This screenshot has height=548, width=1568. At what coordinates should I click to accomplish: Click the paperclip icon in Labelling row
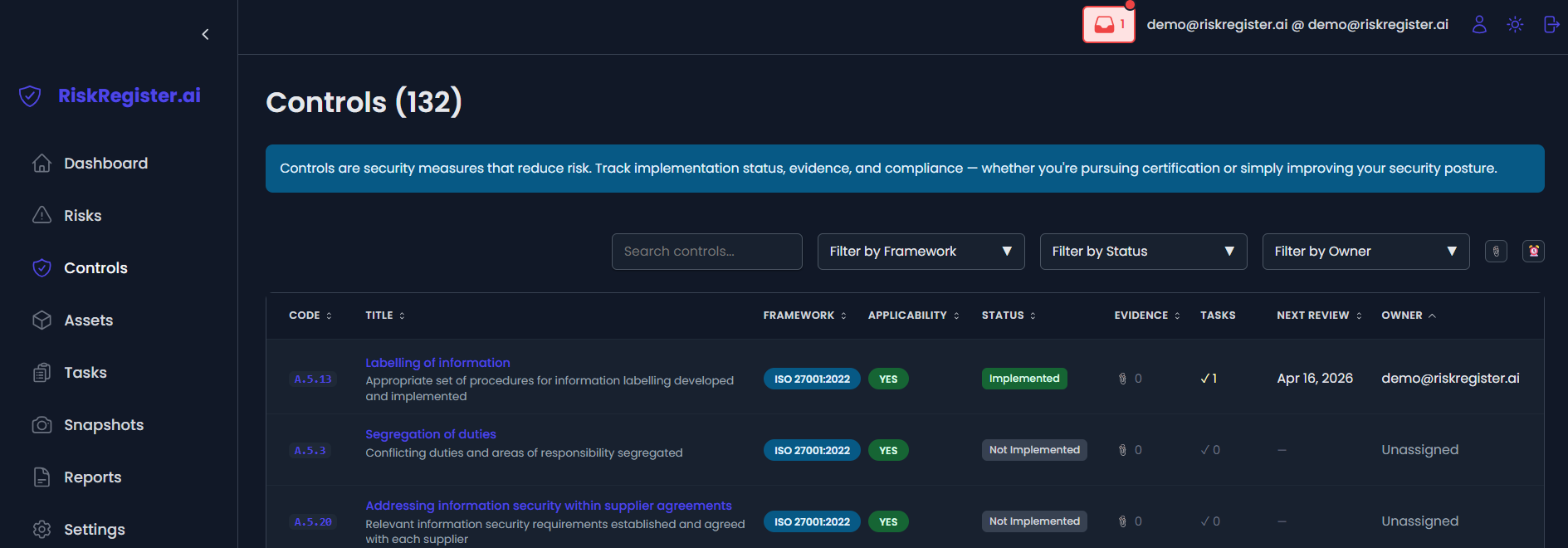(1122, 379)
